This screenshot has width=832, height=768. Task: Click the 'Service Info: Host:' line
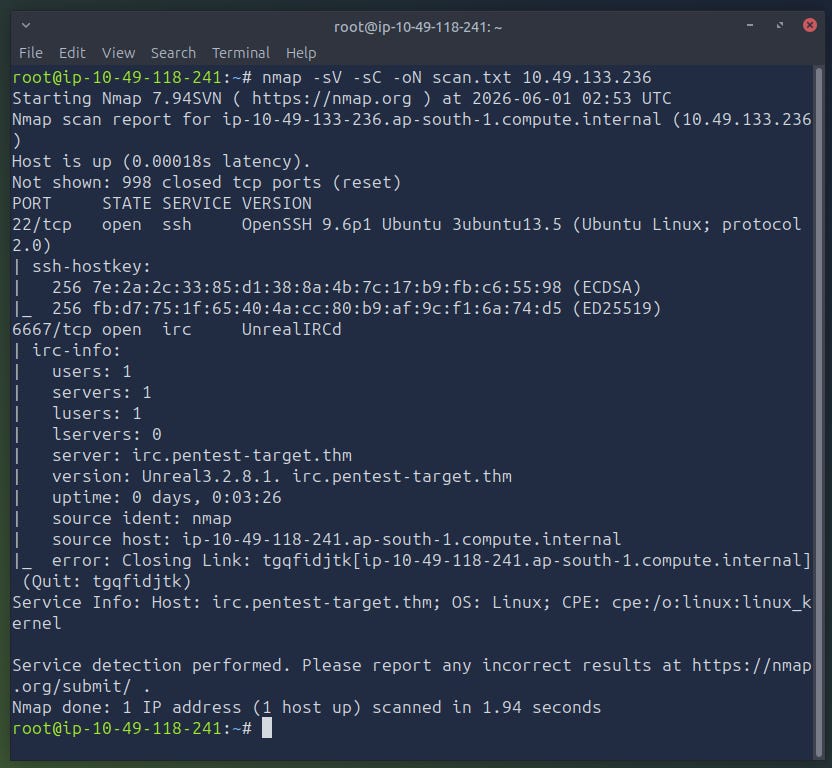point(412,603)
